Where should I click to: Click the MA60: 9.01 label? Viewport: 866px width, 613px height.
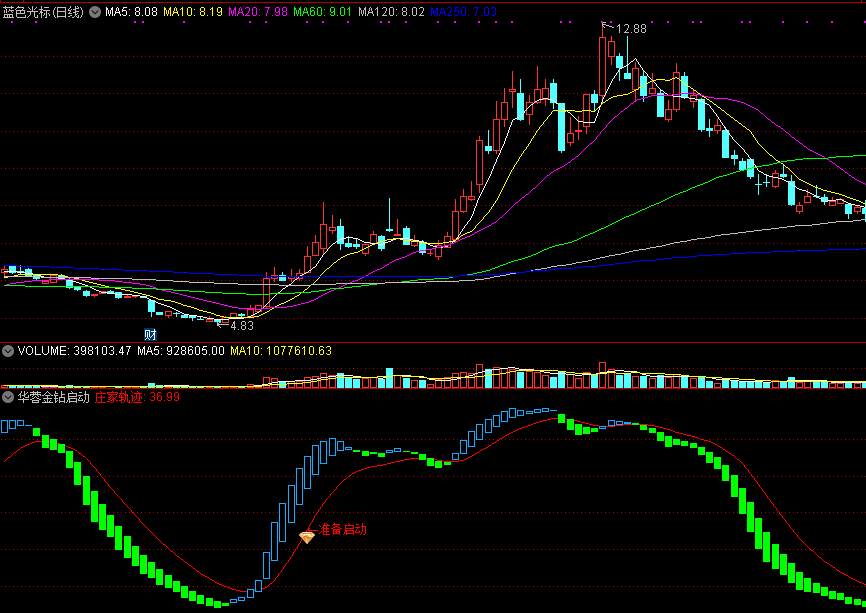(x=323, y=12)
